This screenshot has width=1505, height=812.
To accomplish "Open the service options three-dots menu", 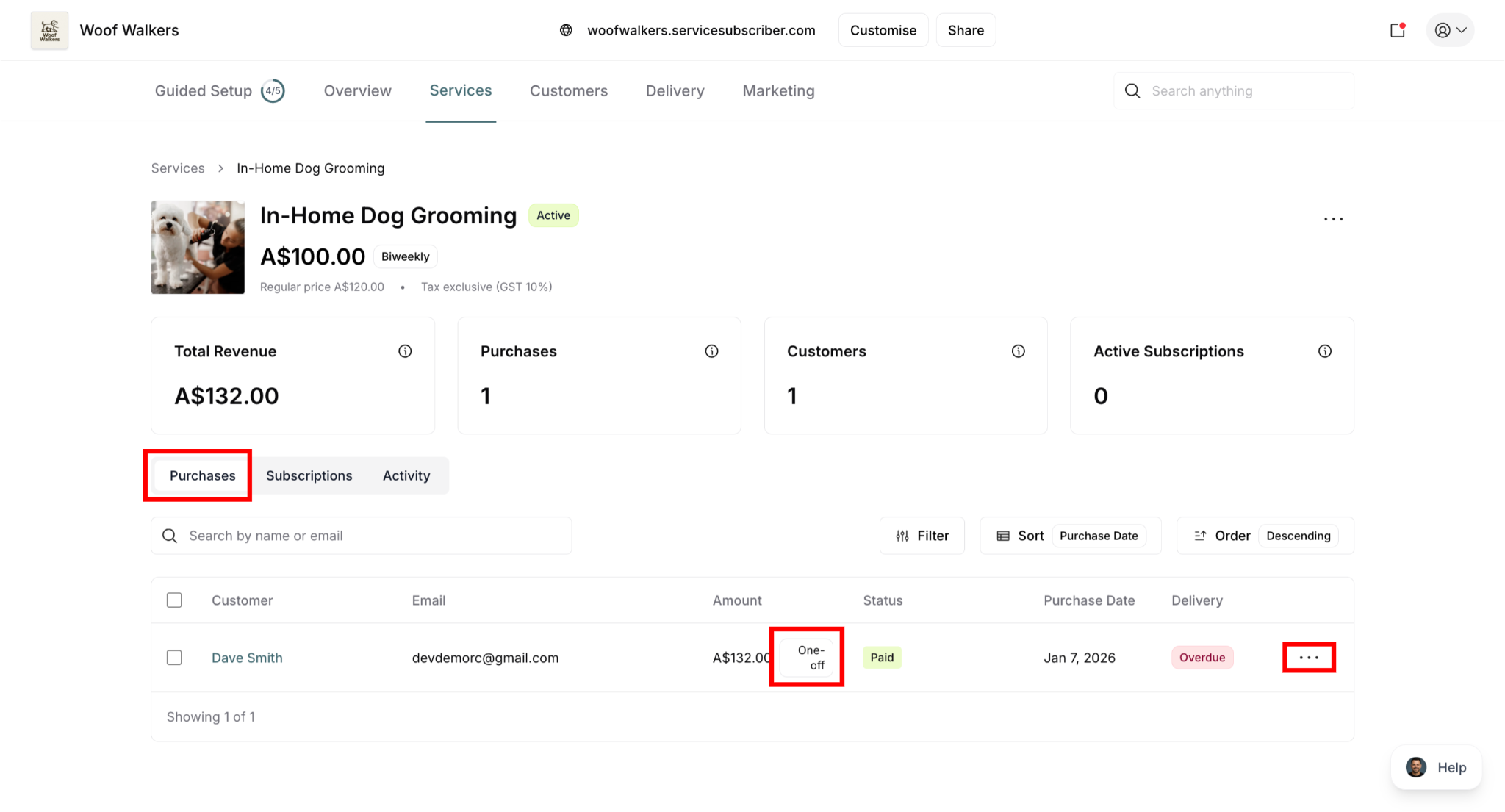I will (x=1333, y=219).
